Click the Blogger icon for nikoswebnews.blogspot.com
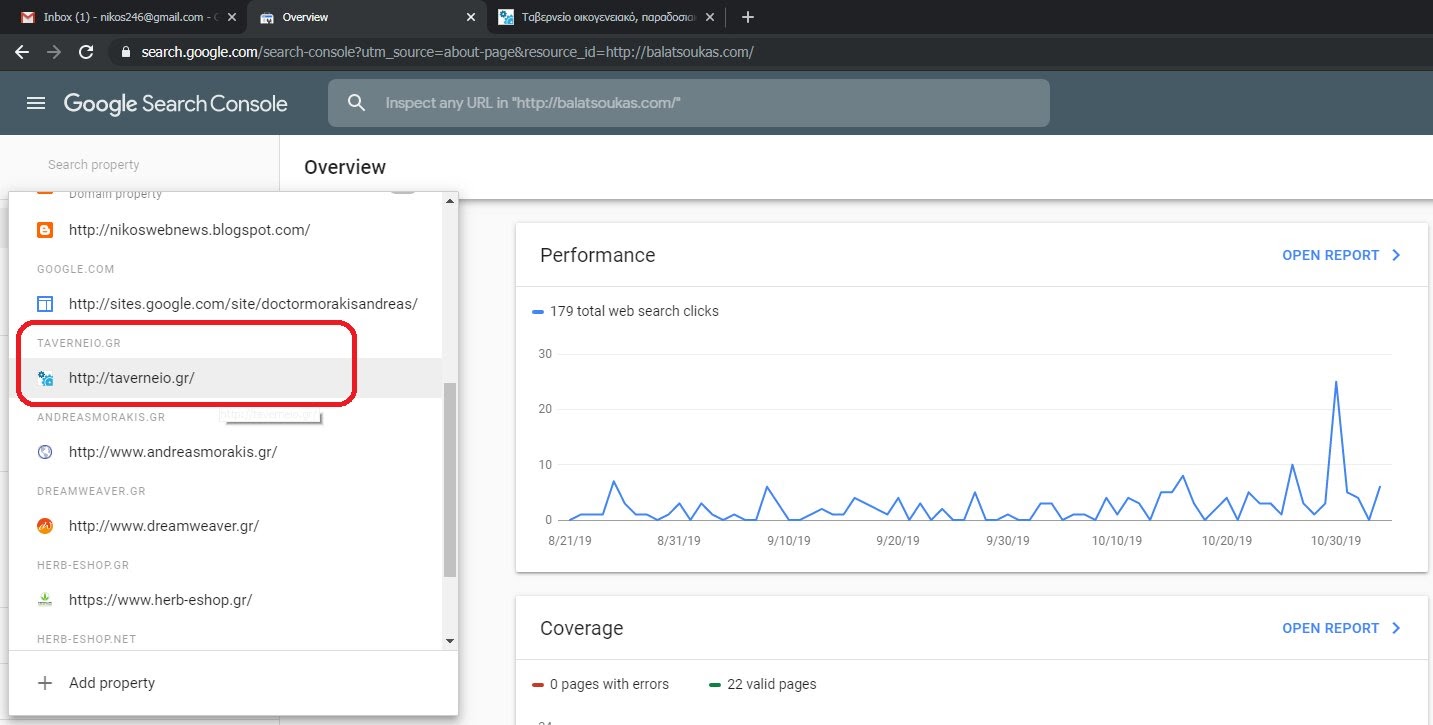The height and width of the screenshot is (725, 1433). pos(44,230)
